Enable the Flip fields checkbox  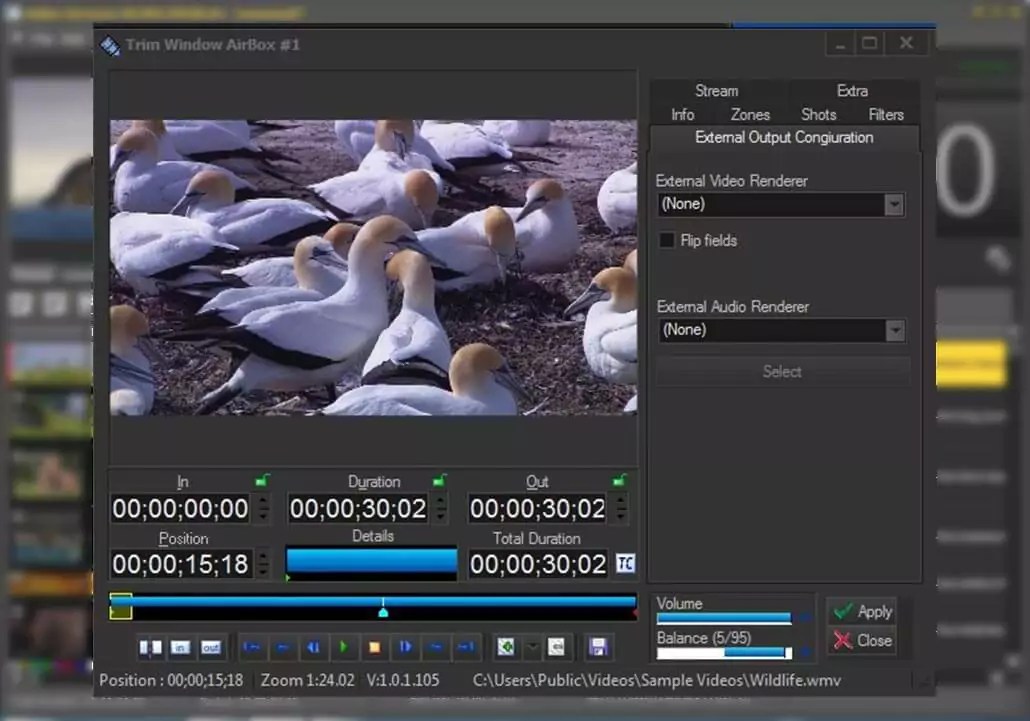(667, 240)
